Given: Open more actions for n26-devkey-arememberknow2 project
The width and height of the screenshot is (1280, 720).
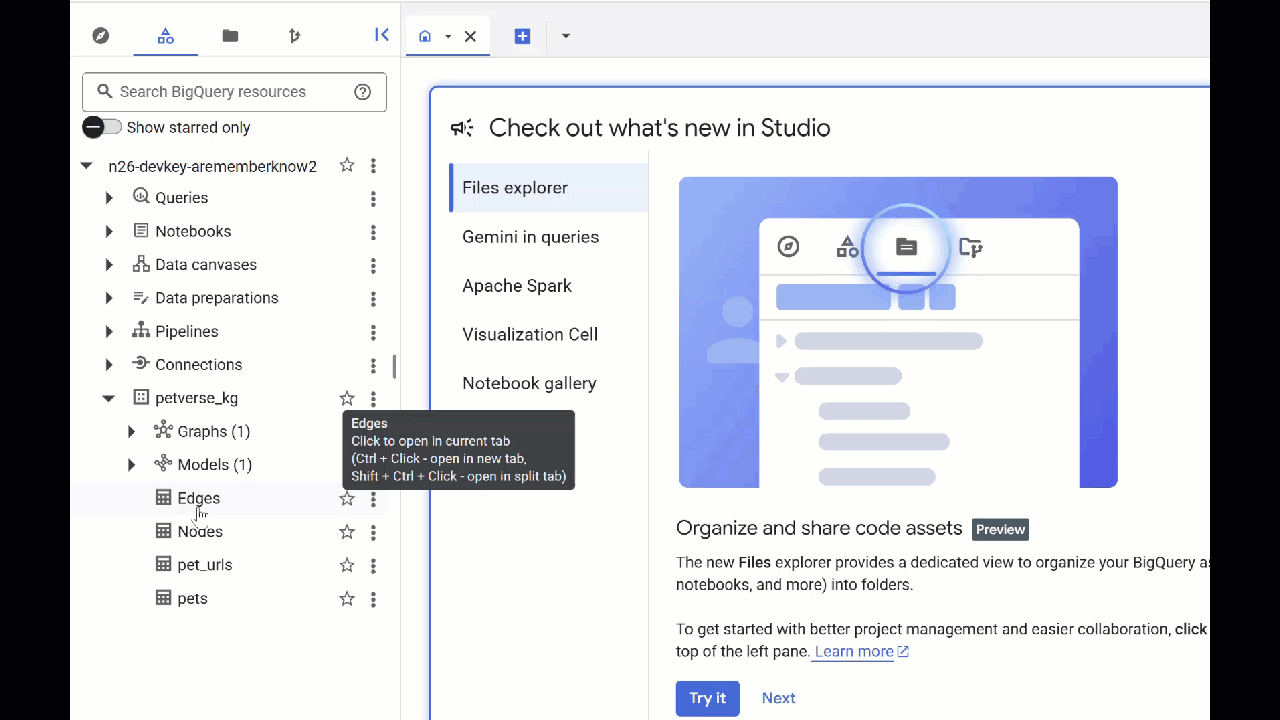Looking at the screenshot, I should tap(373, 166).
